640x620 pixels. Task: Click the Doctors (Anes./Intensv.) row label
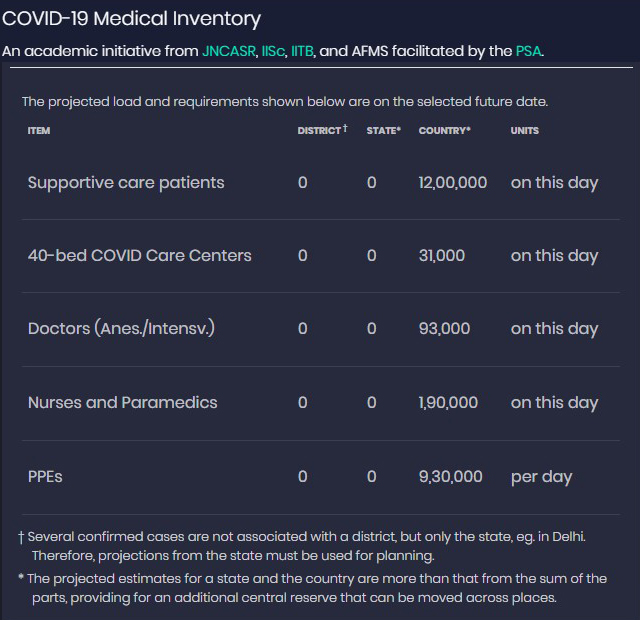[x=121, y=329]
